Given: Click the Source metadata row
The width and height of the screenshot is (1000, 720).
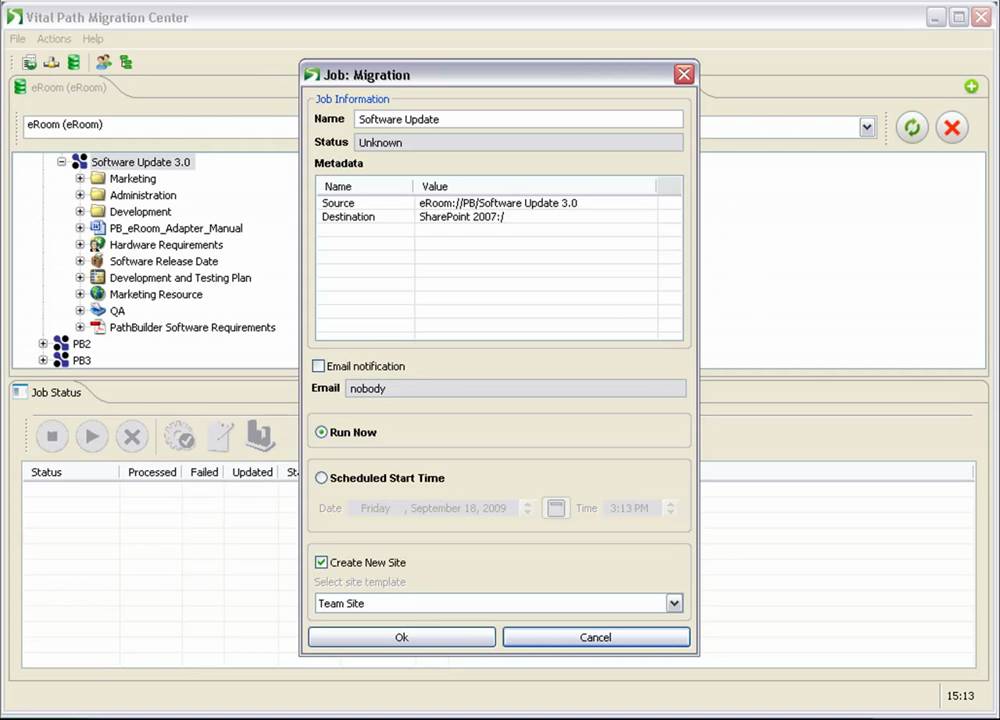Looking at the screenshot, I should [499, 203].
